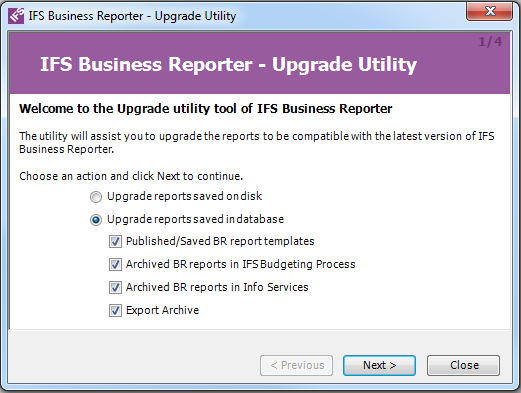Click the greyed-out Previous button
Viewport: 521px width, 393px height.
[x=296, y=365]
